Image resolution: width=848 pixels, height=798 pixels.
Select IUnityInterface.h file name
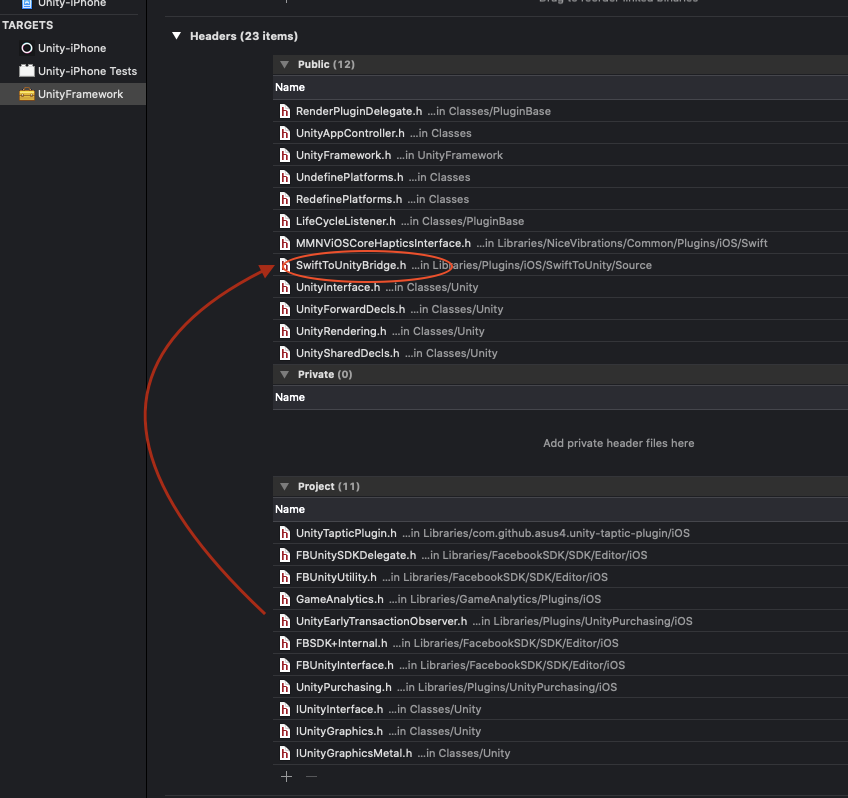point(340,709)
